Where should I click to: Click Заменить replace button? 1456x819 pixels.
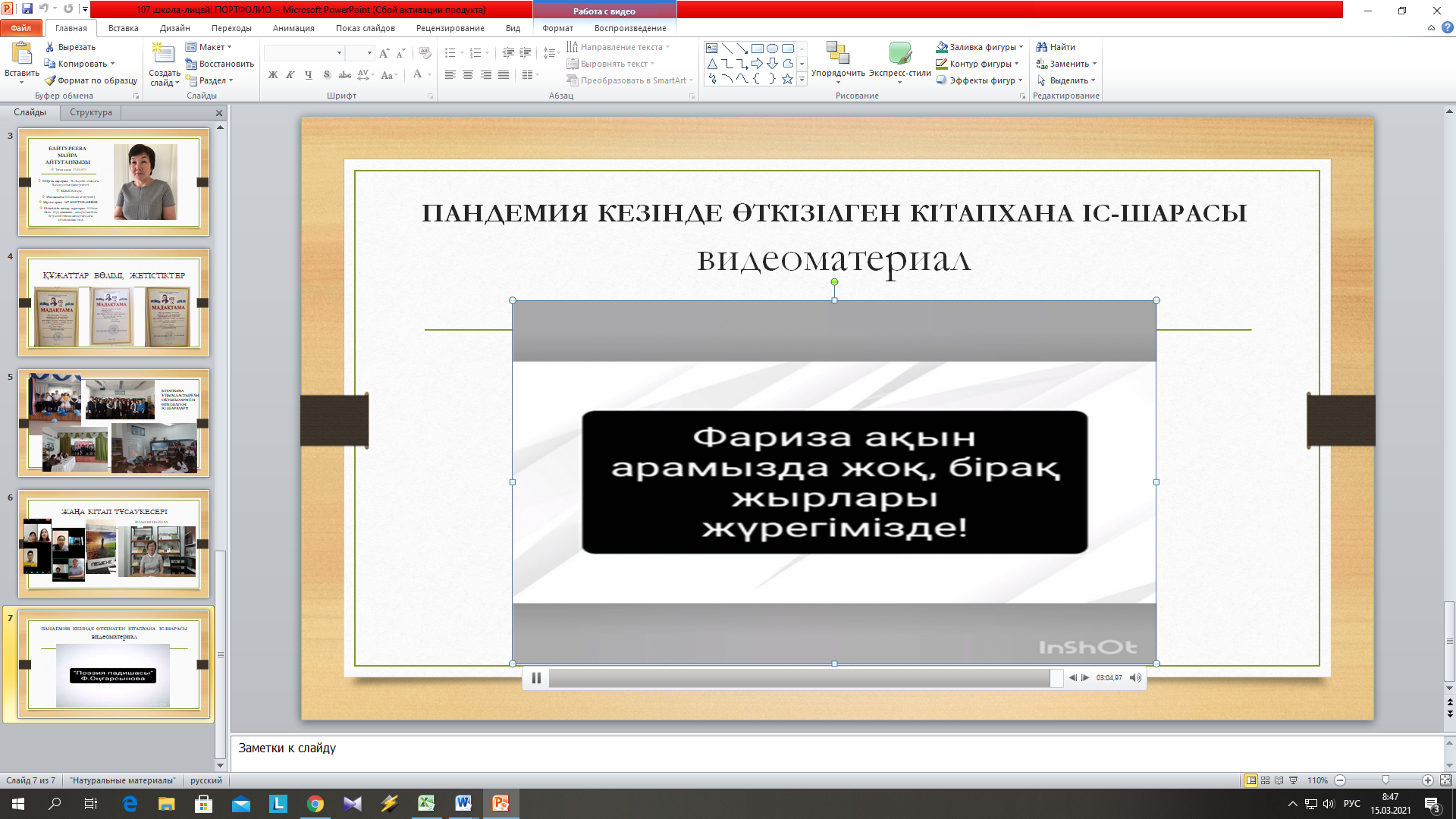point(1066,64)
